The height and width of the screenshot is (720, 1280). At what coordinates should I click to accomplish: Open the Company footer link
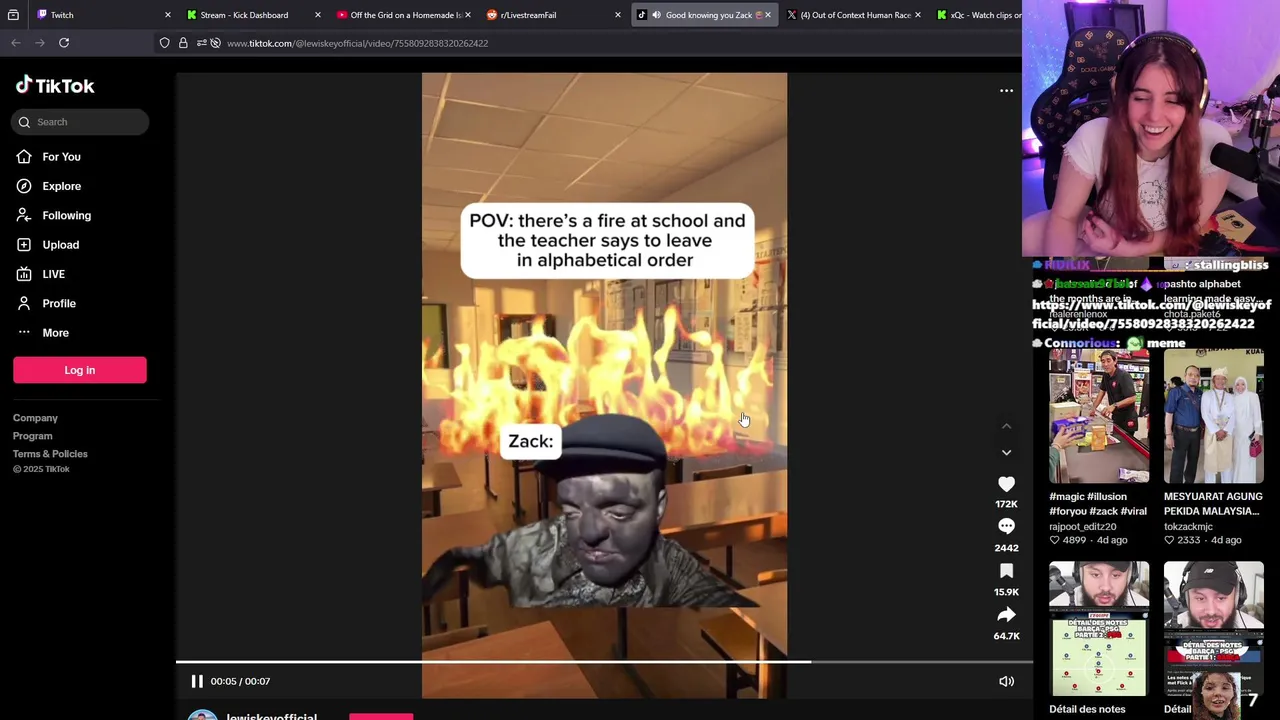35,418
